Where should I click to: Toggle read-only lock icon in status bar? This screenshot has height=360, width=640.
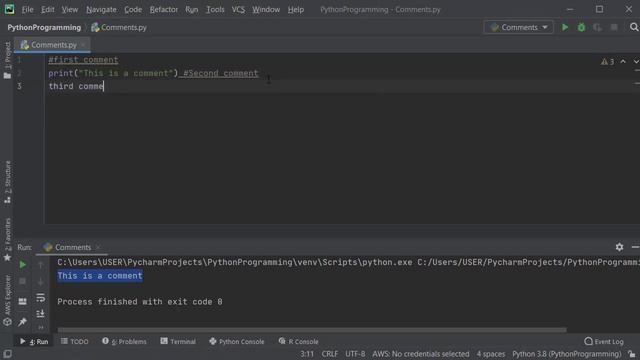tap(632, 354)
